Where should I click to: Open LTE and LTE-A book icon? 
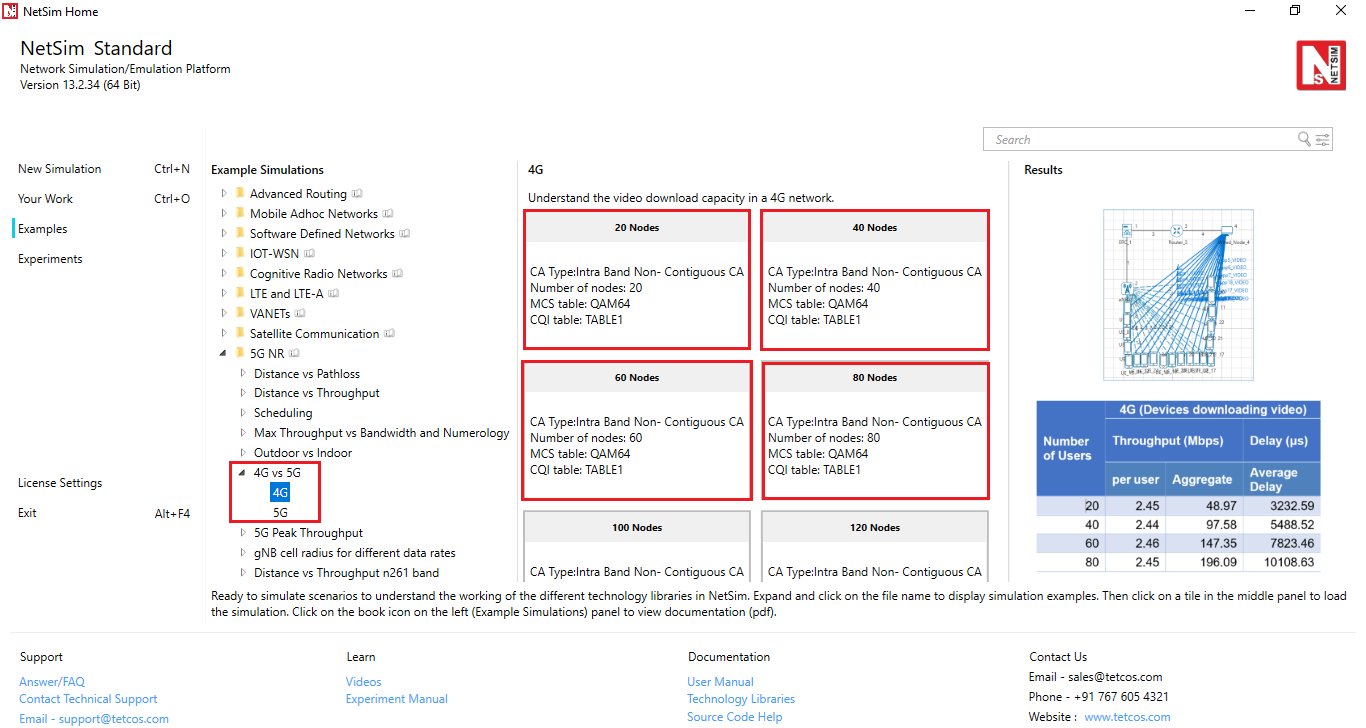(333, 294)
